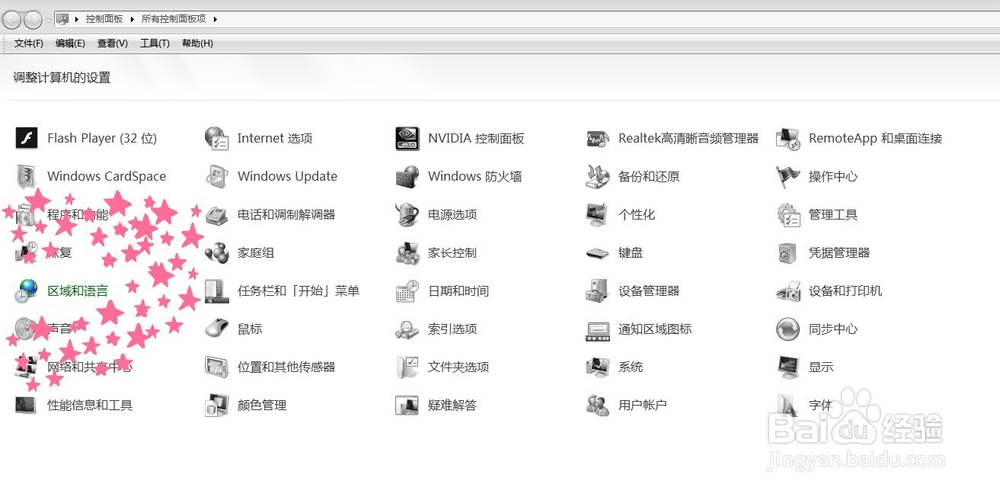This screenshot has width=1000, height=494.
Task: Open the 帮助(H) menu
Action: pyautogui.click(x=197, y=43)
